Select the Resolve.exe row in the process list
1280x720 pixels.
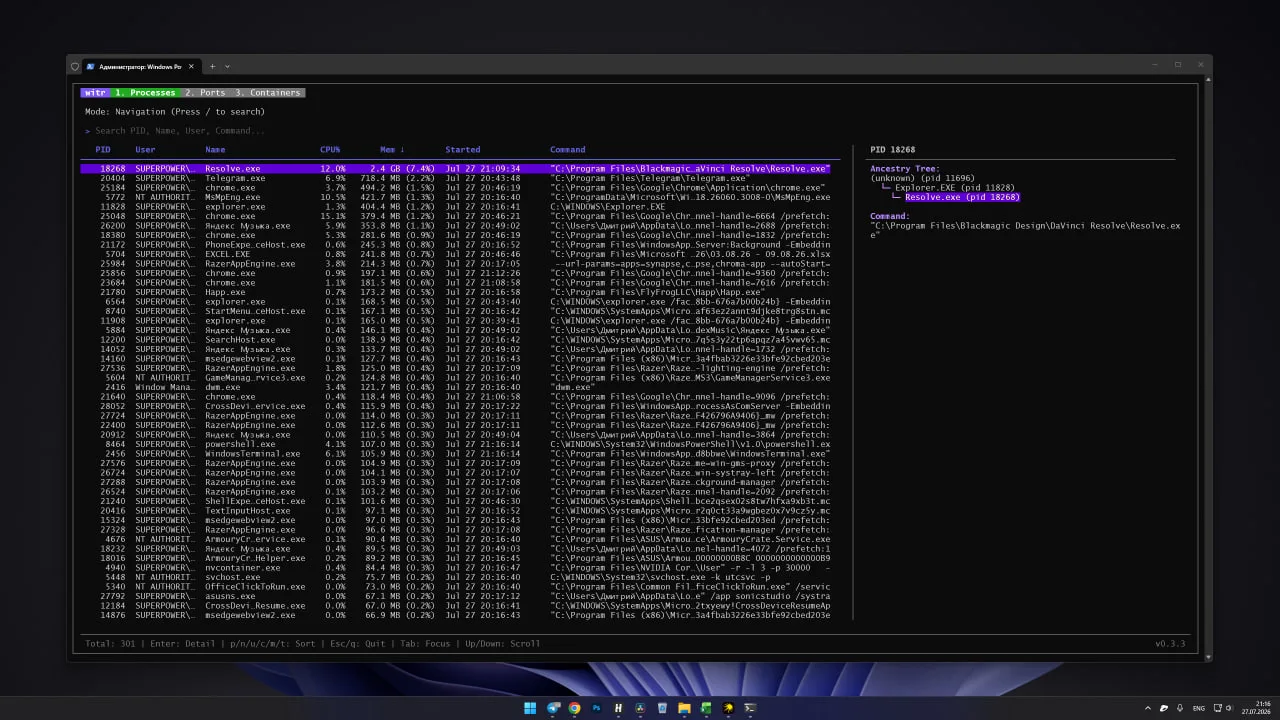(455, 169)
